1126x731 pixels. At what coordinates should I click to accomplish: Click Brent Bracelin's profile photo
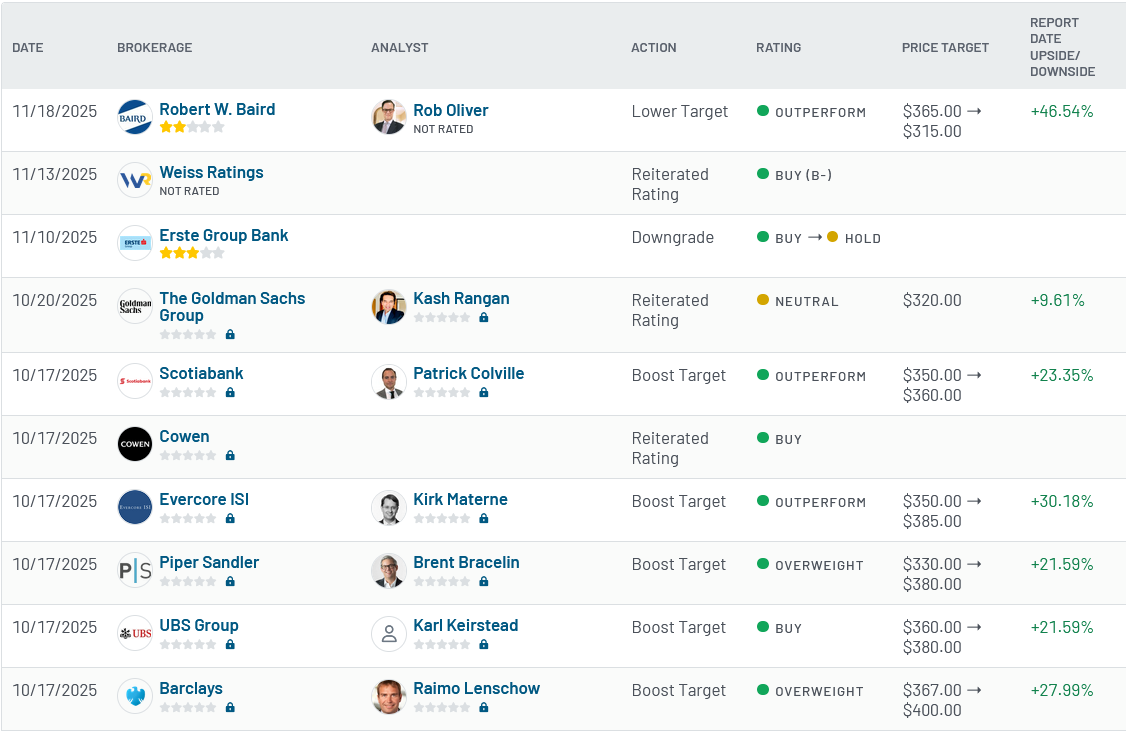[388, 570]
